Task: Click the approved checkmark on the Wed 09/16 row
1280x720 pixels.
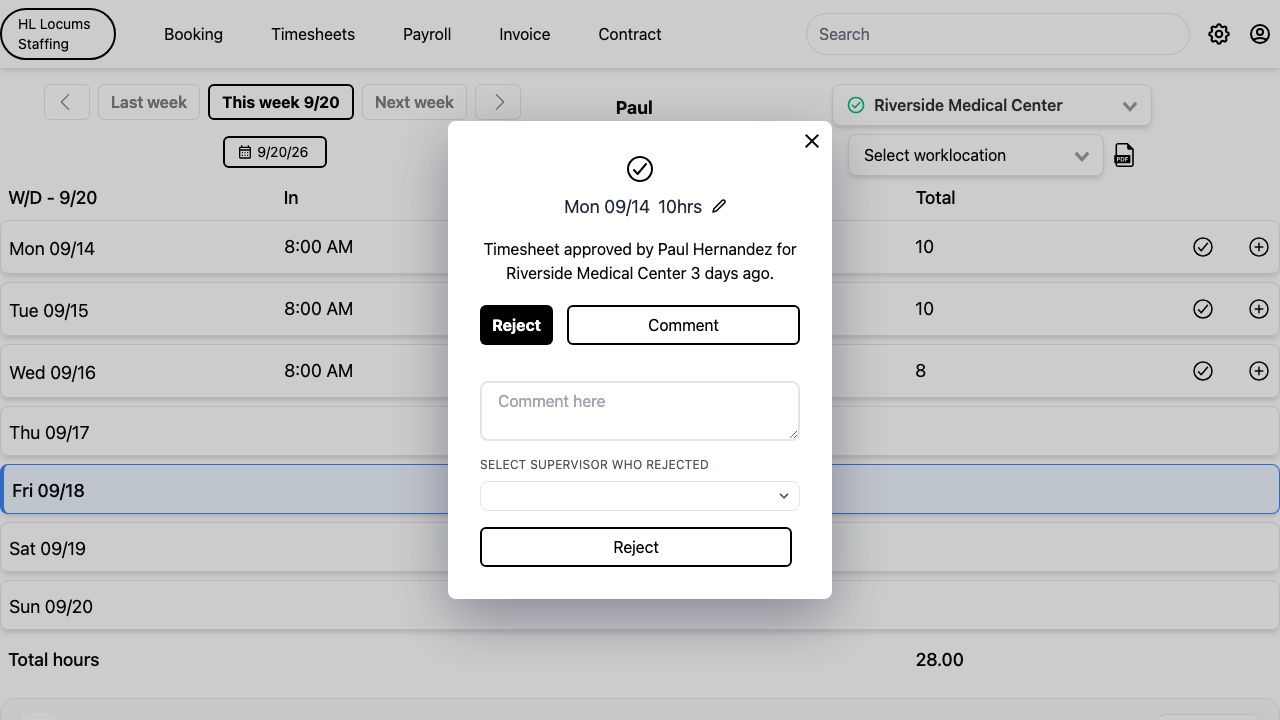Action: coord(1203,371)
